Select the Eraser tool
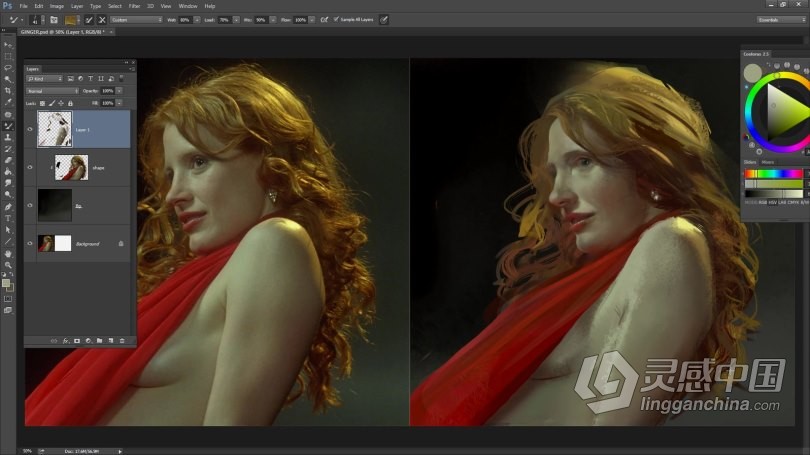The width and height of the screenshot is (810, 455). 8,160
